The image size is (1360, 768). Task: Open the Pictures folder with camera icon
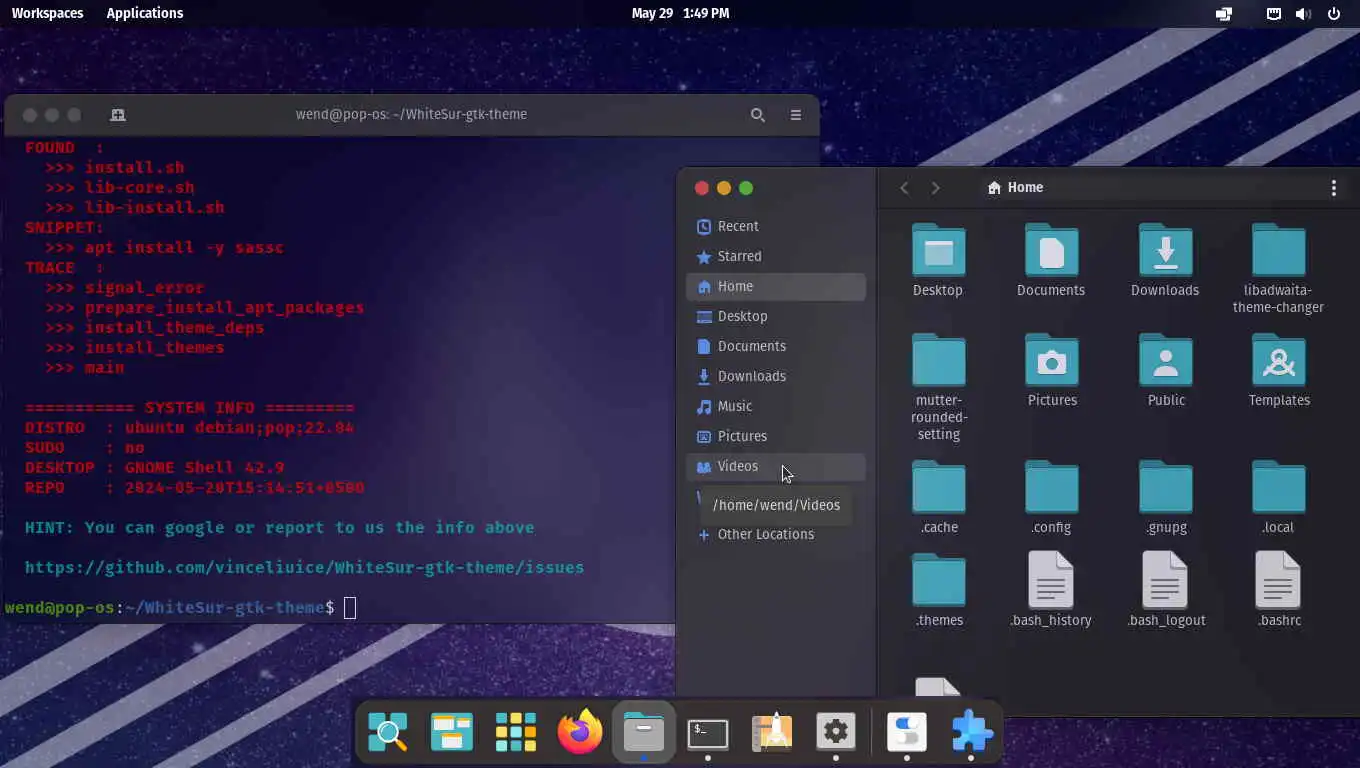point(1052,370)
